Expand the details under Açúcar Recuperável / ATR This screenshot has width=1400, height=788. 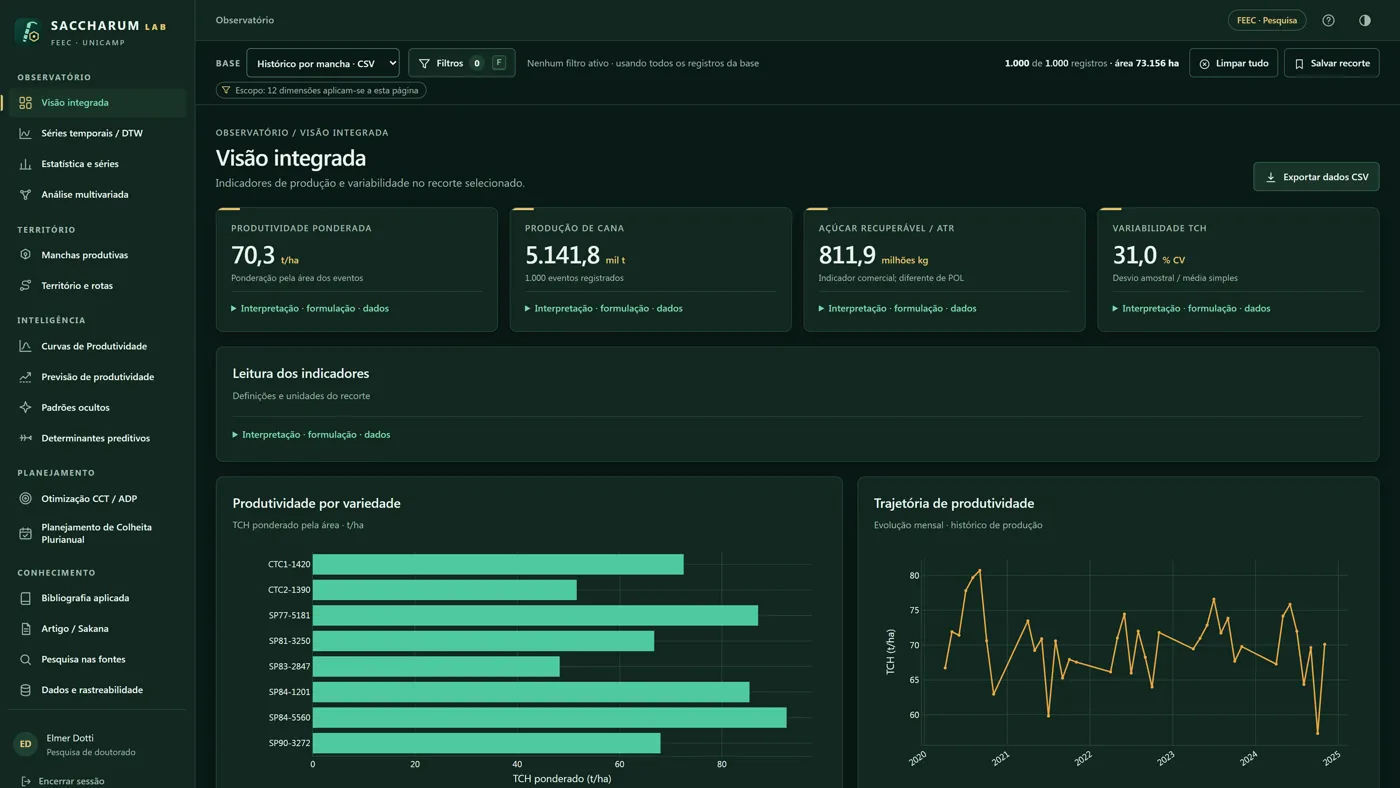898,308
